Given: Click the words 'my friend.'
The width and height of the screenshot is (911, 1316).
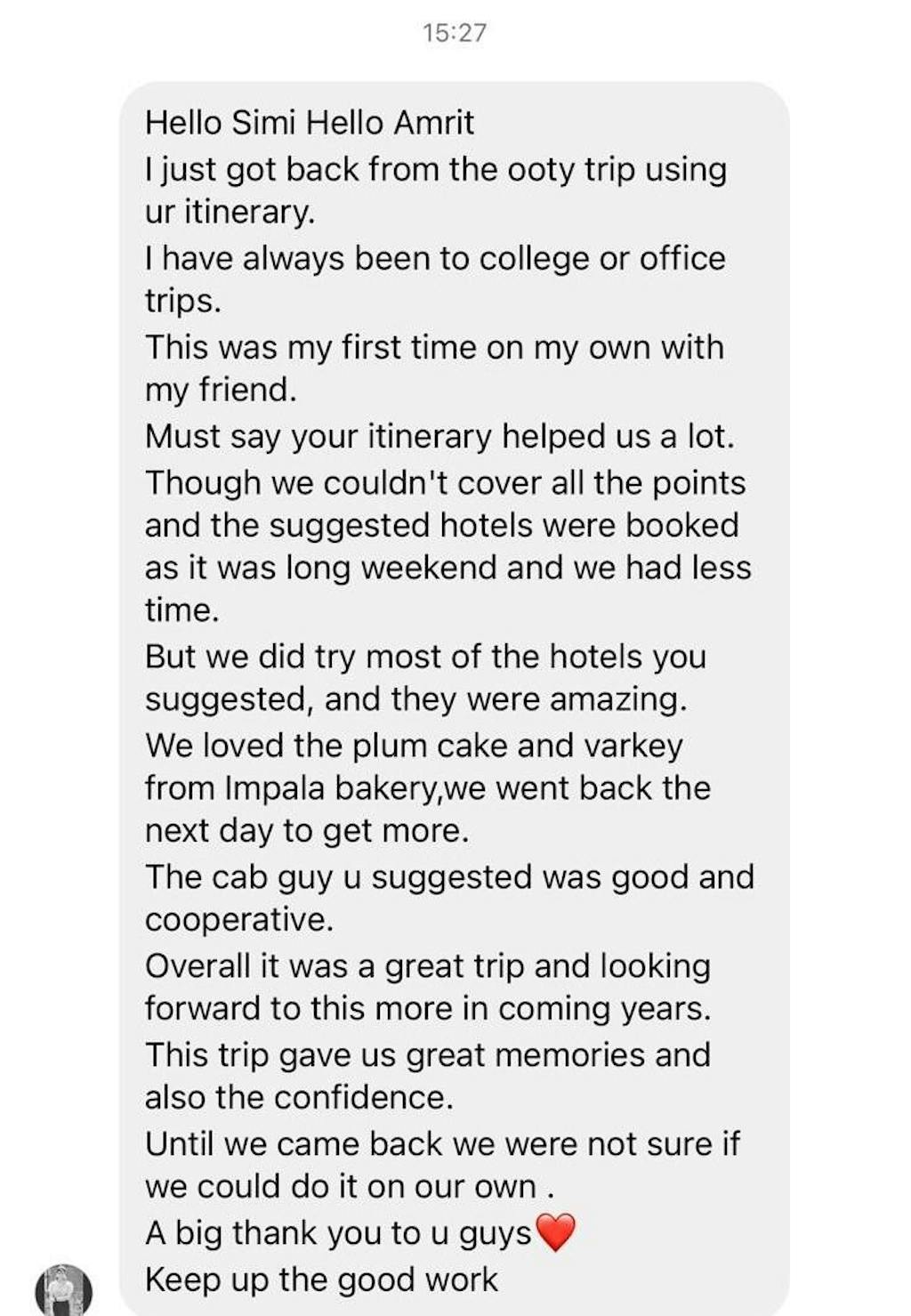Looking at the screenshot, I should pos(221,390).
